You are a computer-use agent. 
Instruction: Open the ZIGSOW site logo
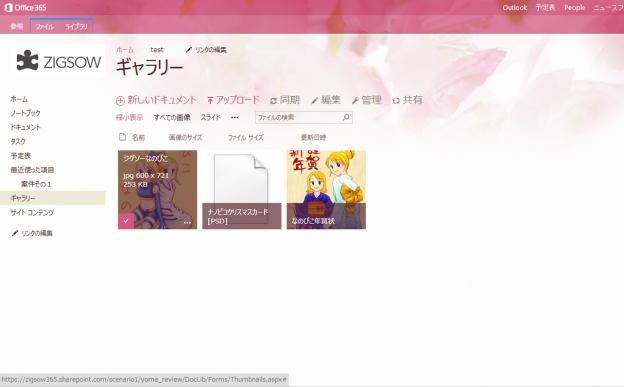(x=58, y=62)
